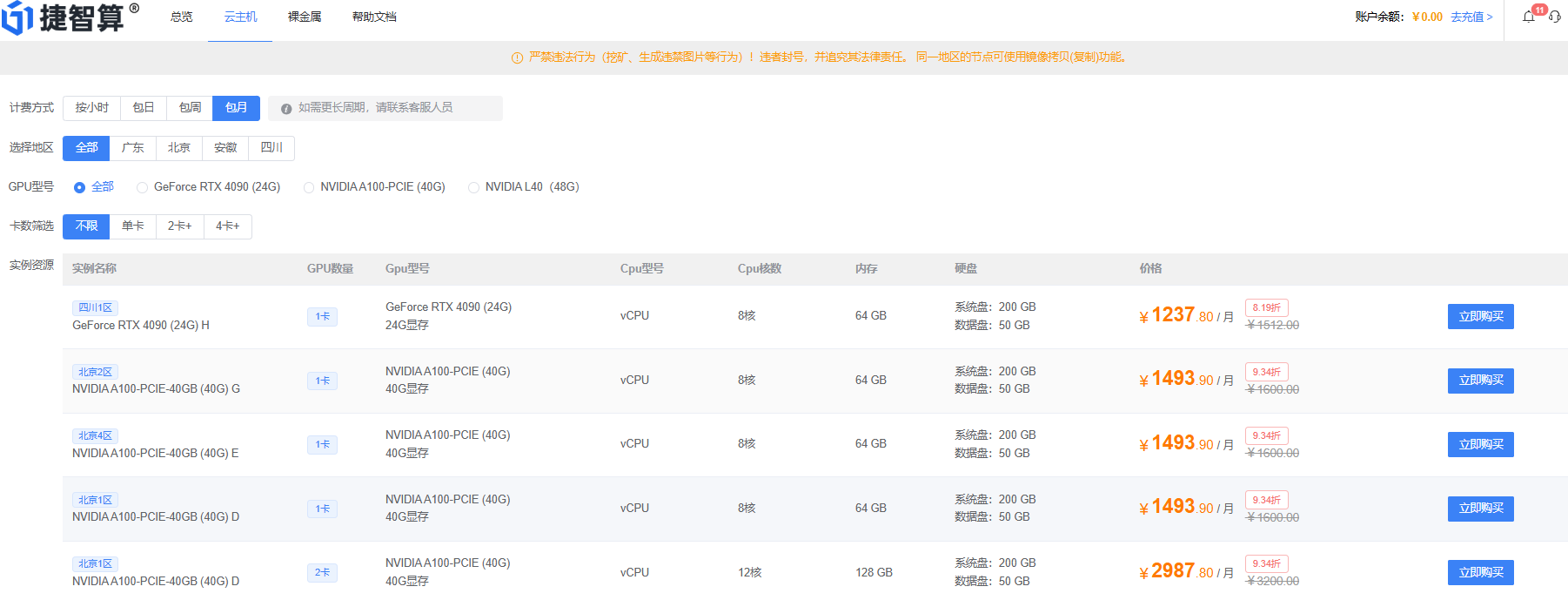Image resolution: width=1568 pixels, height=600 pixels.
Task: Click the 硬盘 column header
Action: tap(966, 269)
